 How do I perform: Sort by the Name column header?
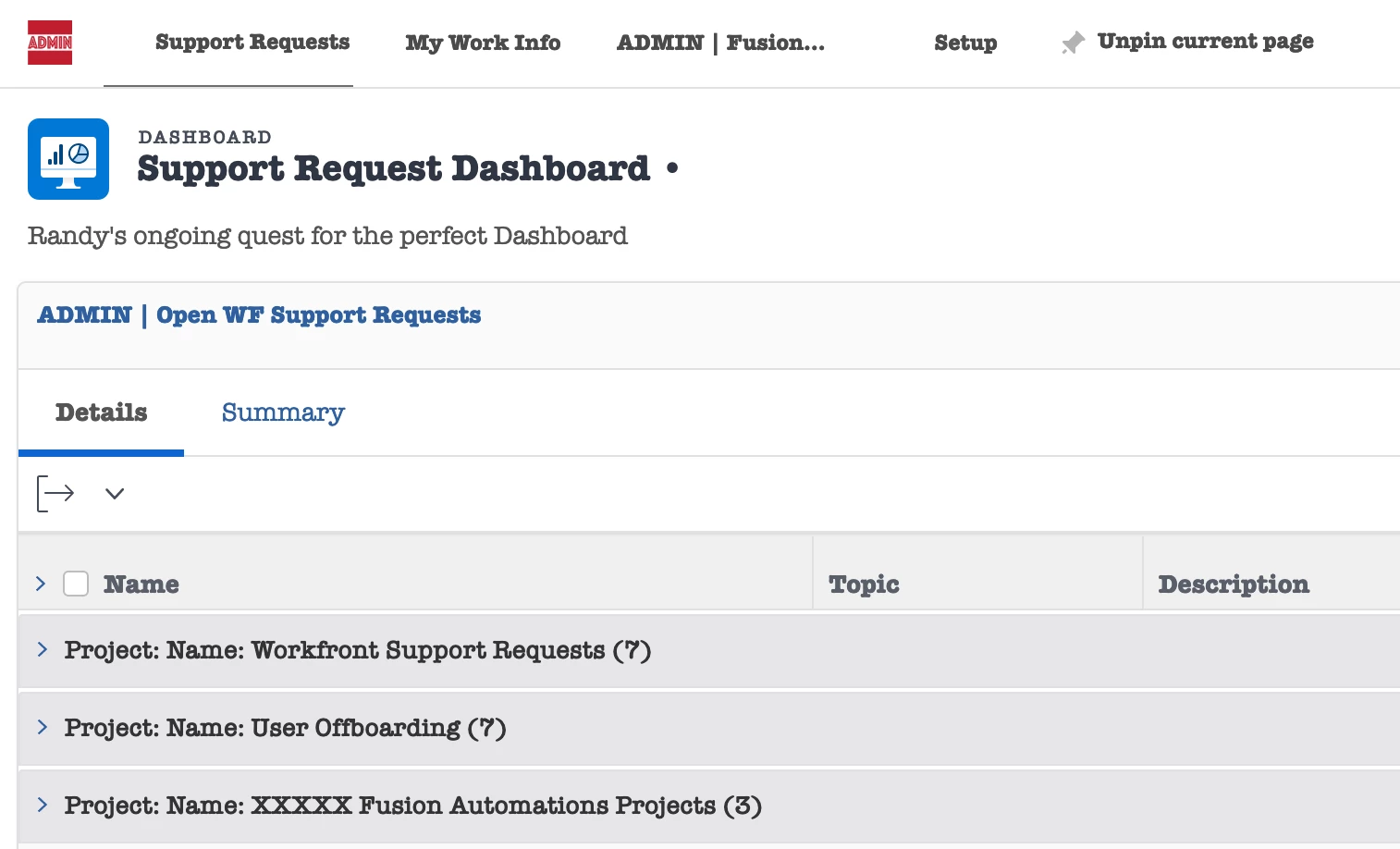pyautogui.click(x=141, y=584)
